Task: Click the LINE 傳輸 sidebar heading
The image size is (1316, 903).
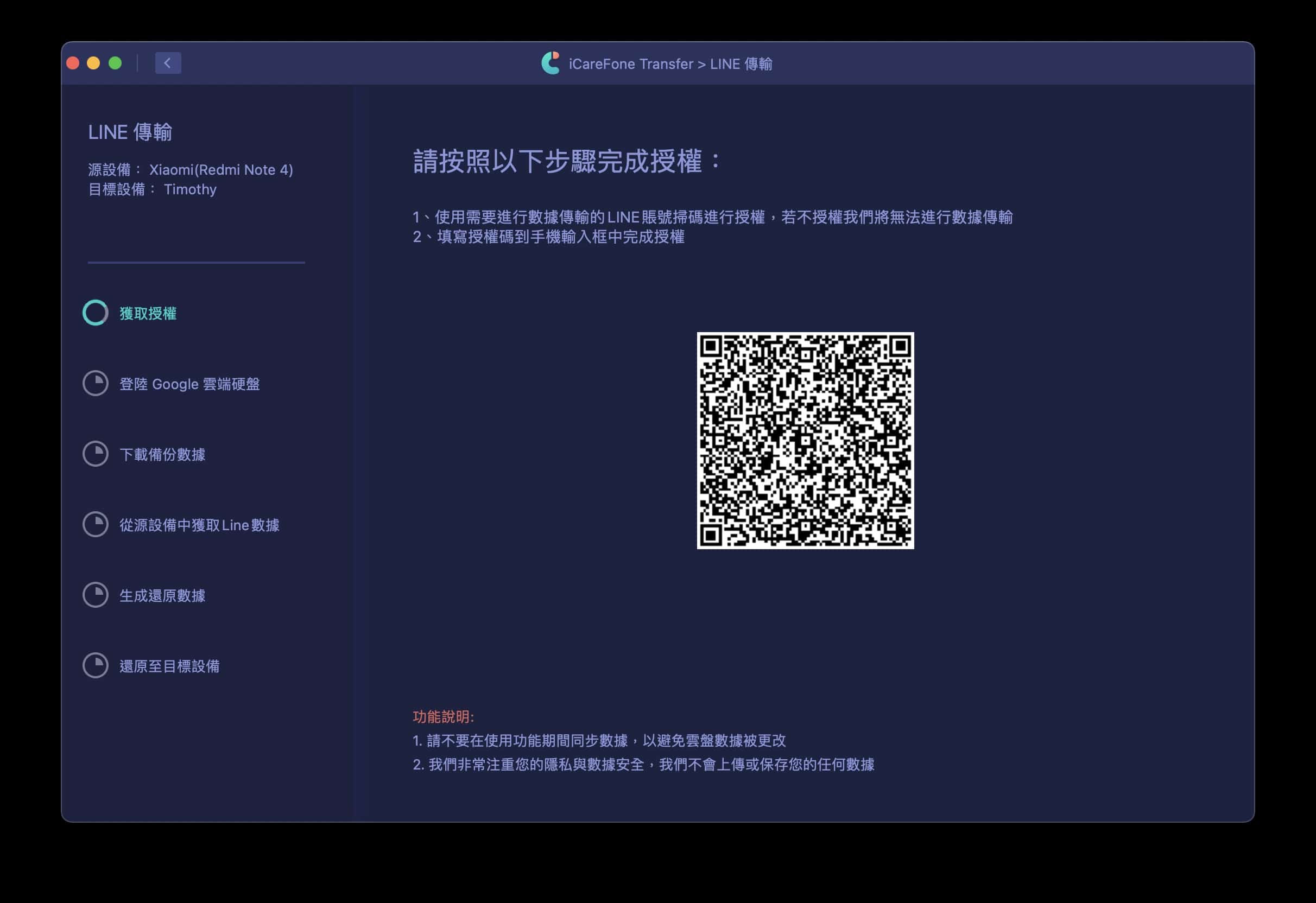Action: click(x=130, y=132)
